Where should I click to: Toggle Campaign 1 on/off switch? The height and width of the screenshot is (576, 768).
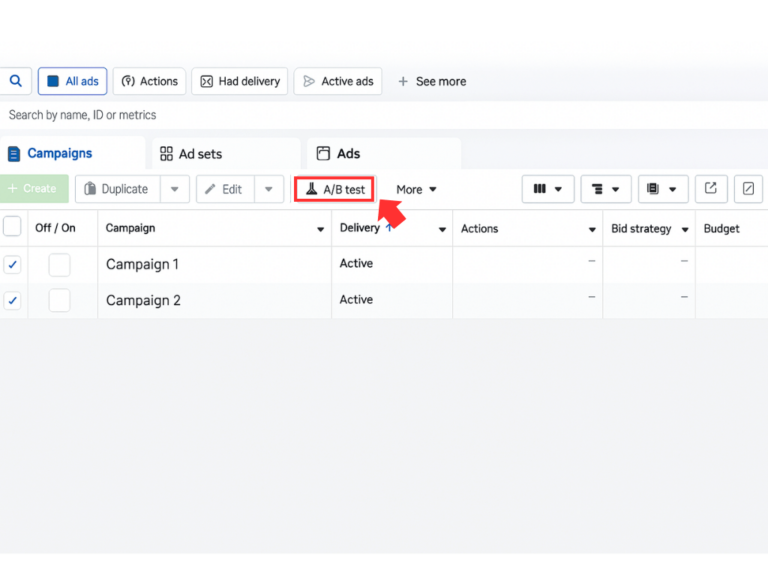59,264
